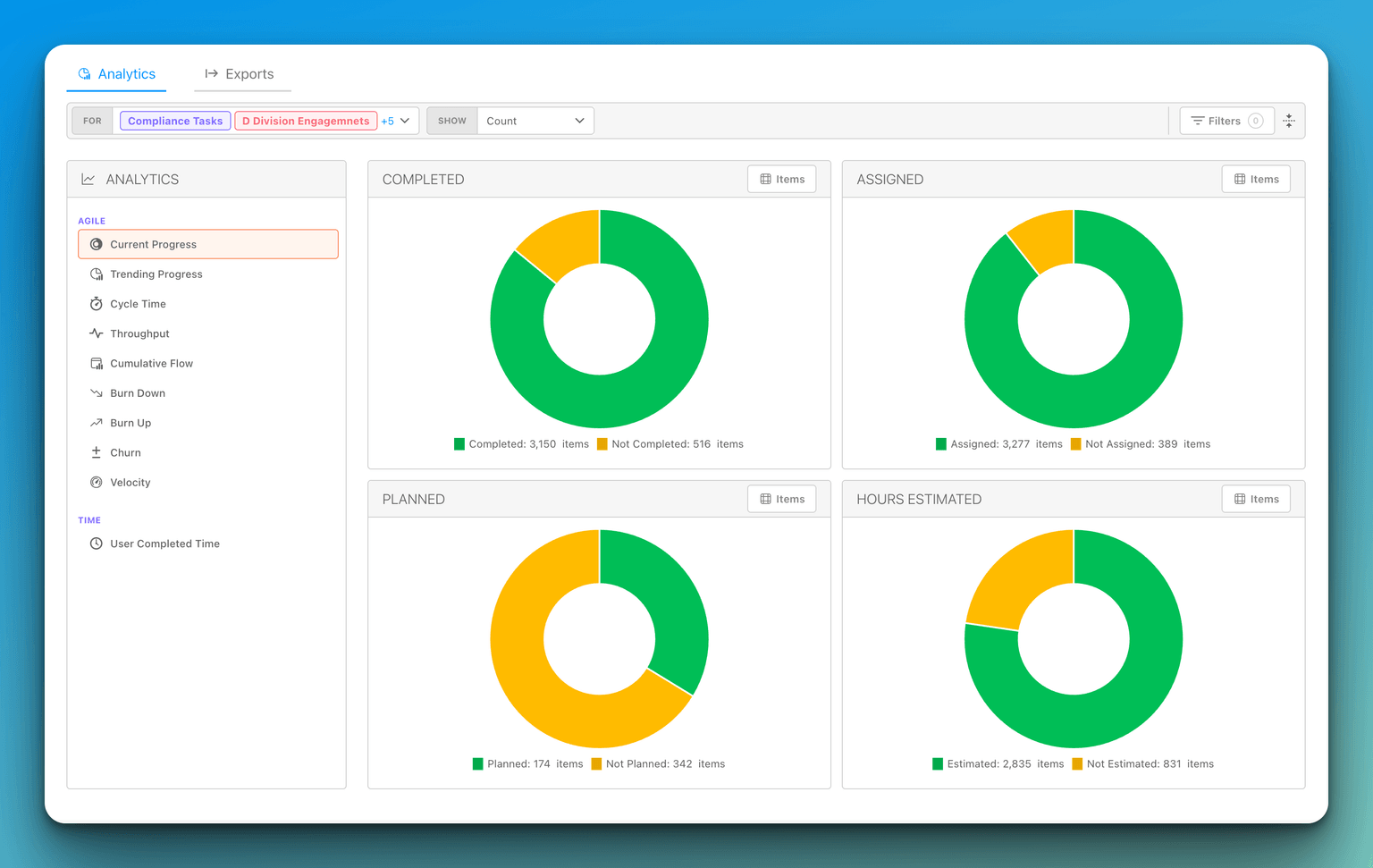Screen dimensions: 1373x868
Task: Click the Velocity gauge icon
Action: point(96,483)
